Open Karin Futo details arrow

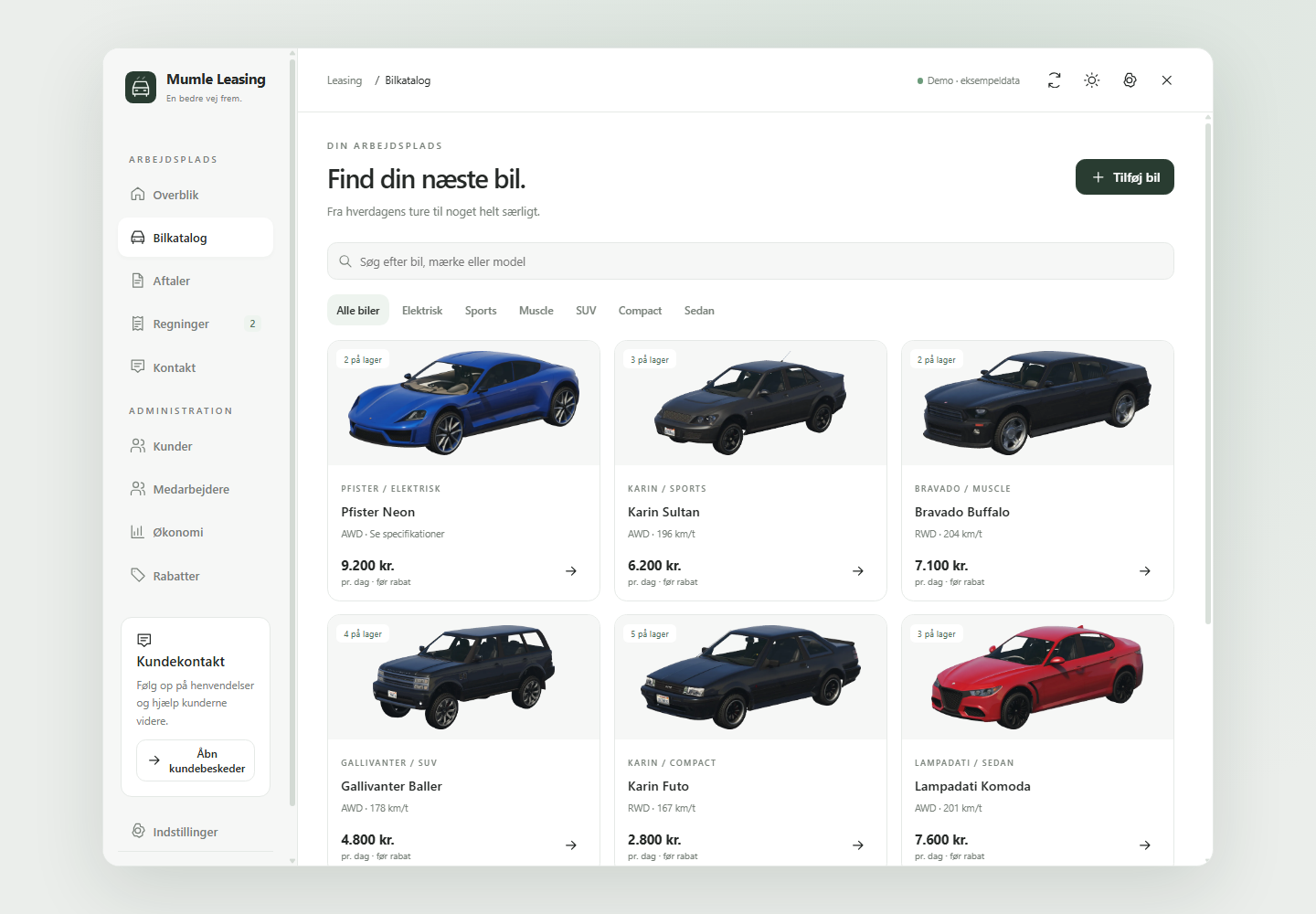(x=858, y=845)
